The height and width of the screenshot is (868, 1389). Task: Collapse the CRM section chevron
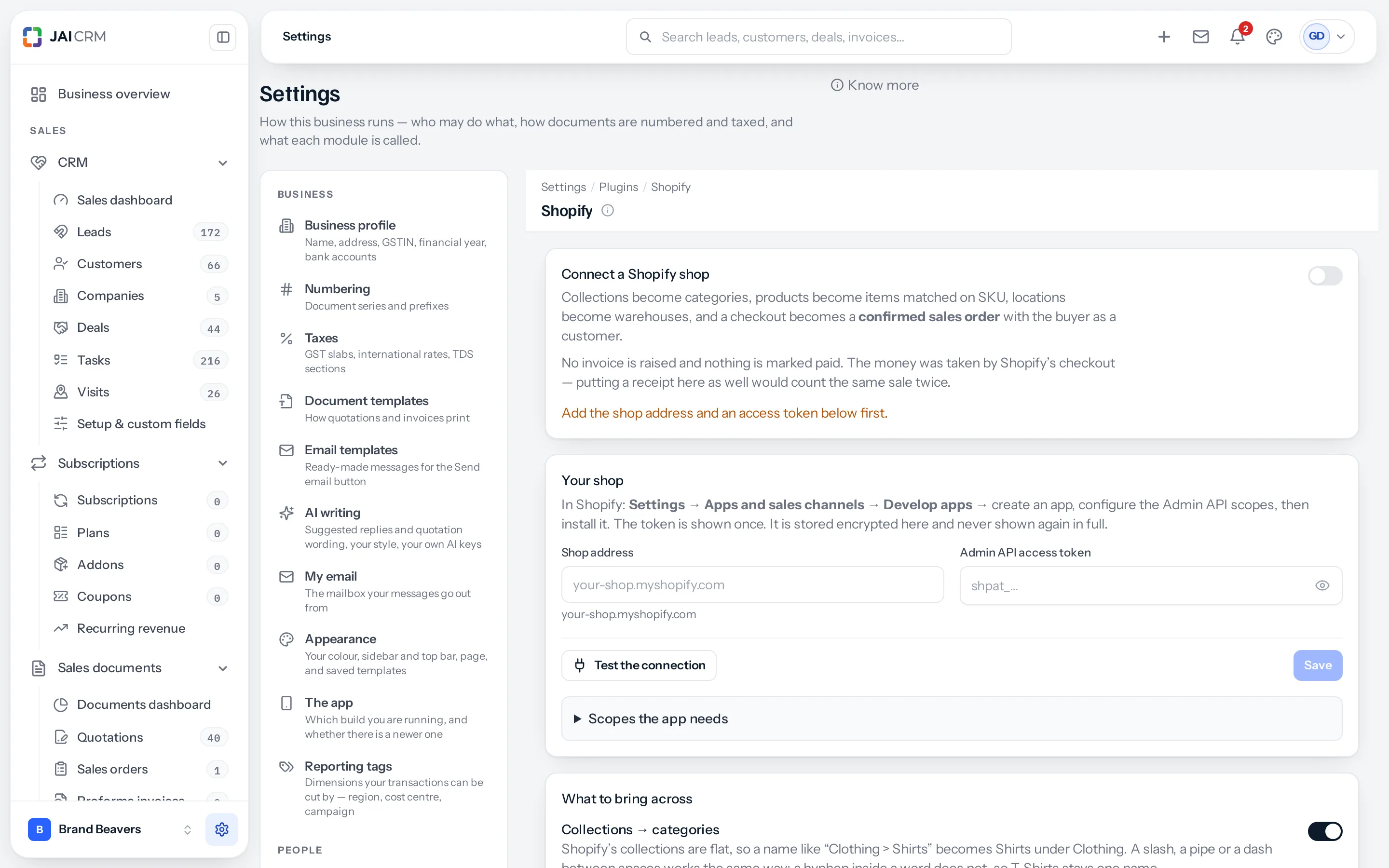[x=223, y=163]
